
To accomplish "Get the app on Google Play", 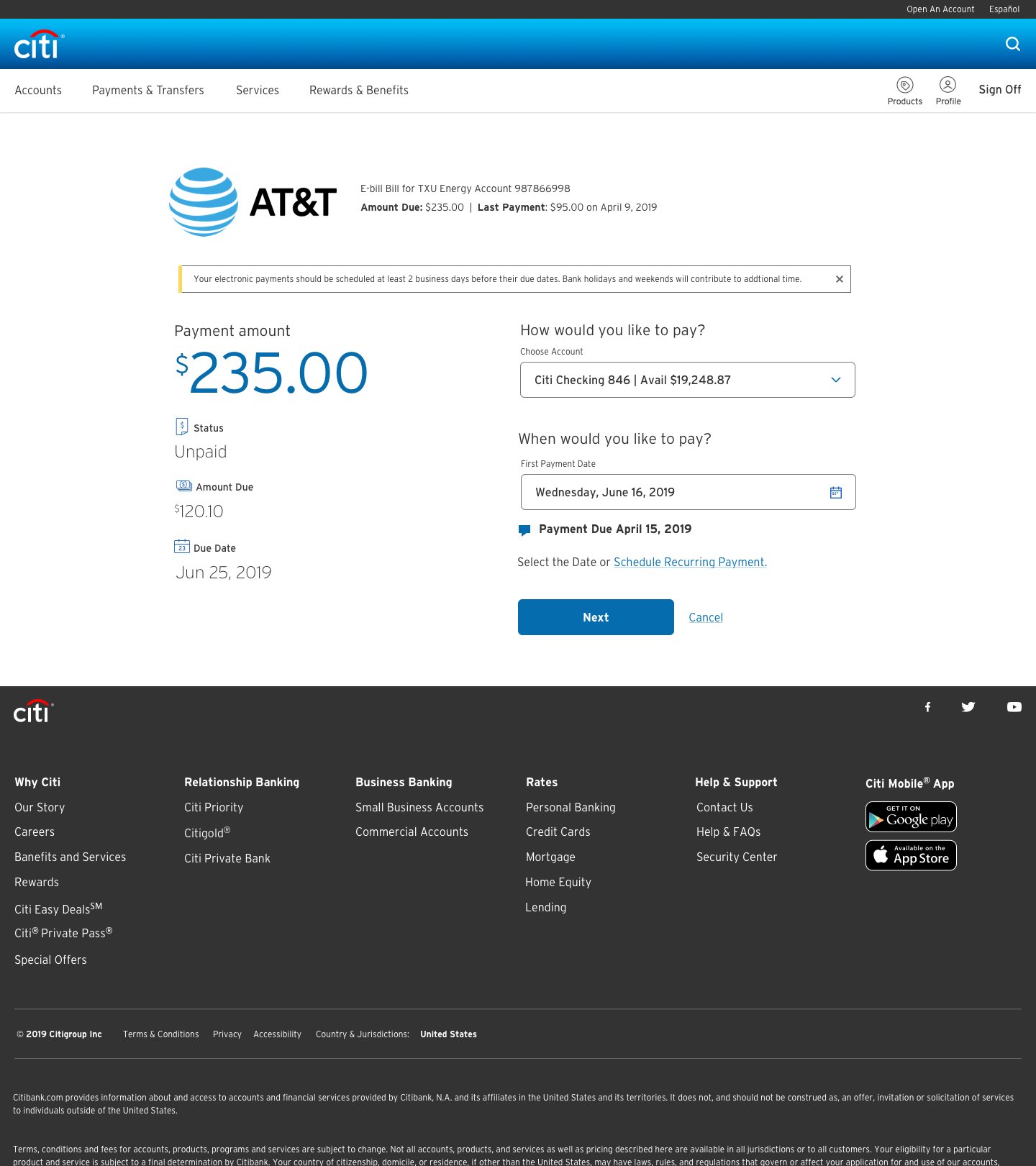I will click(911, 817).
